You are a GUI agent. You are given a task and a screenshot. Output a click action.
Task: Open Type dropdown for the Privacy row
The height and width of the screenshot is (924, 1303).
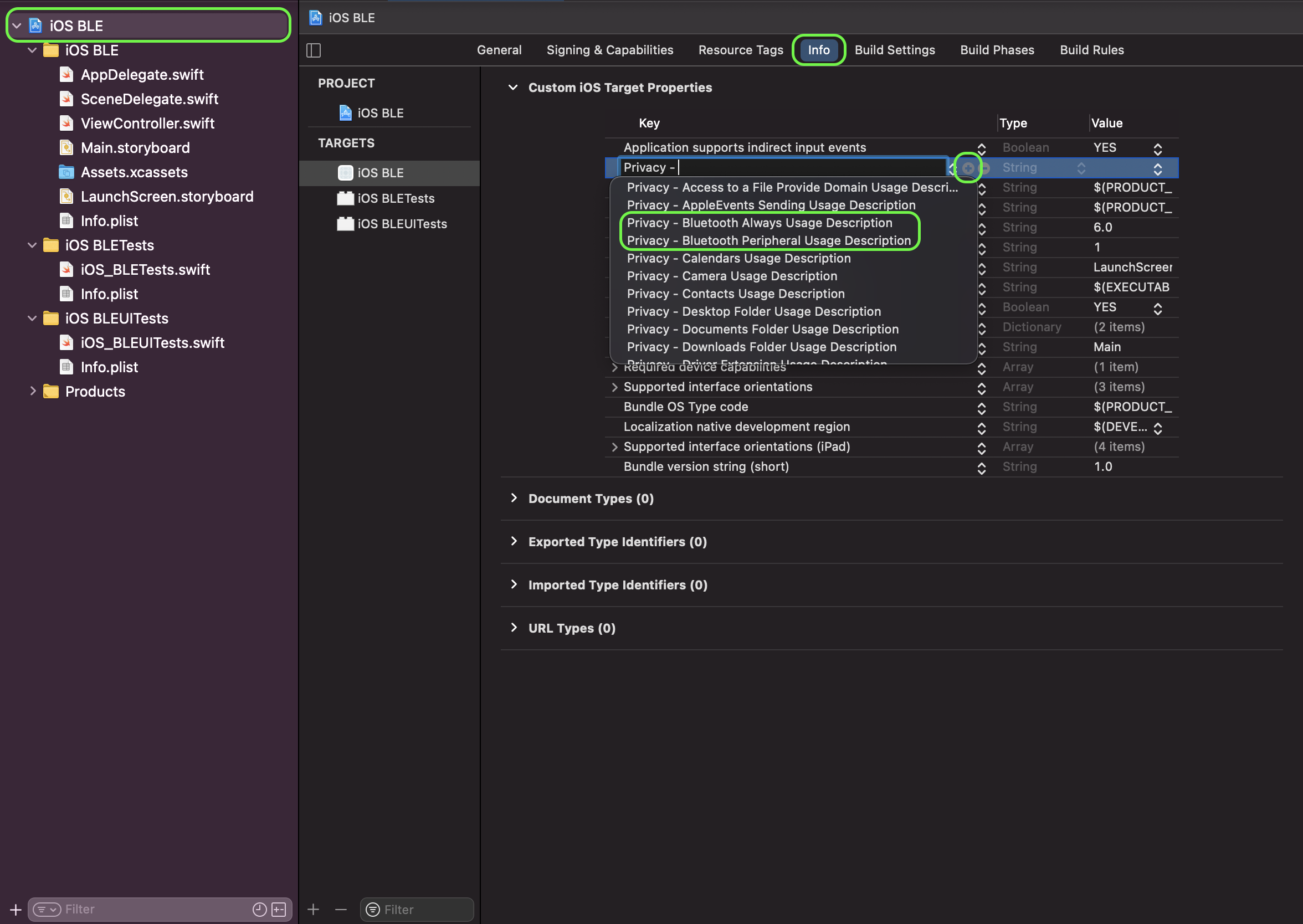[x=1081, y=168]
